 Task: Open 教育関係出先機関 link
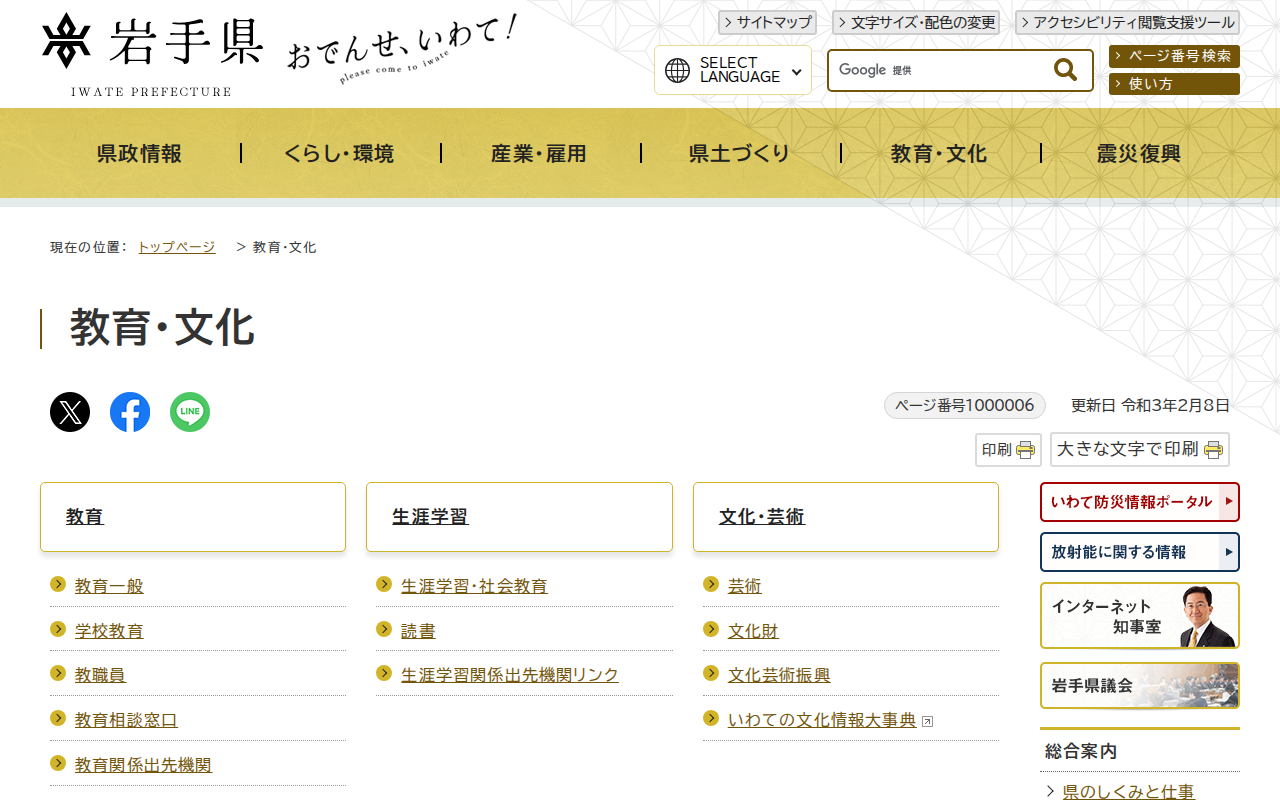(x=143, y=765)
